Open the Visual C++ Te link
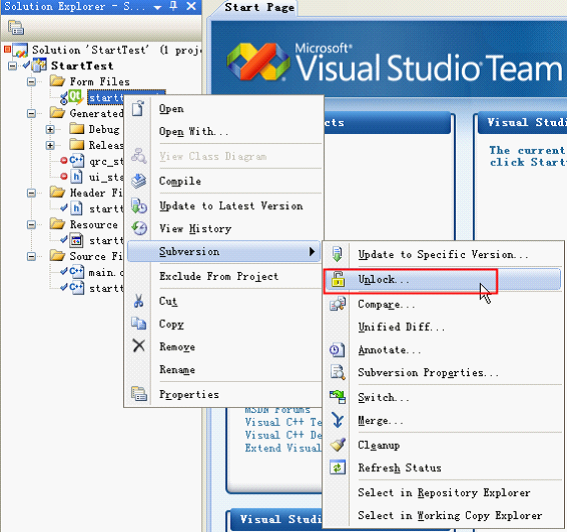Image resolution: width=567 pixels, height=532 pixels. (x=283, y=422)
